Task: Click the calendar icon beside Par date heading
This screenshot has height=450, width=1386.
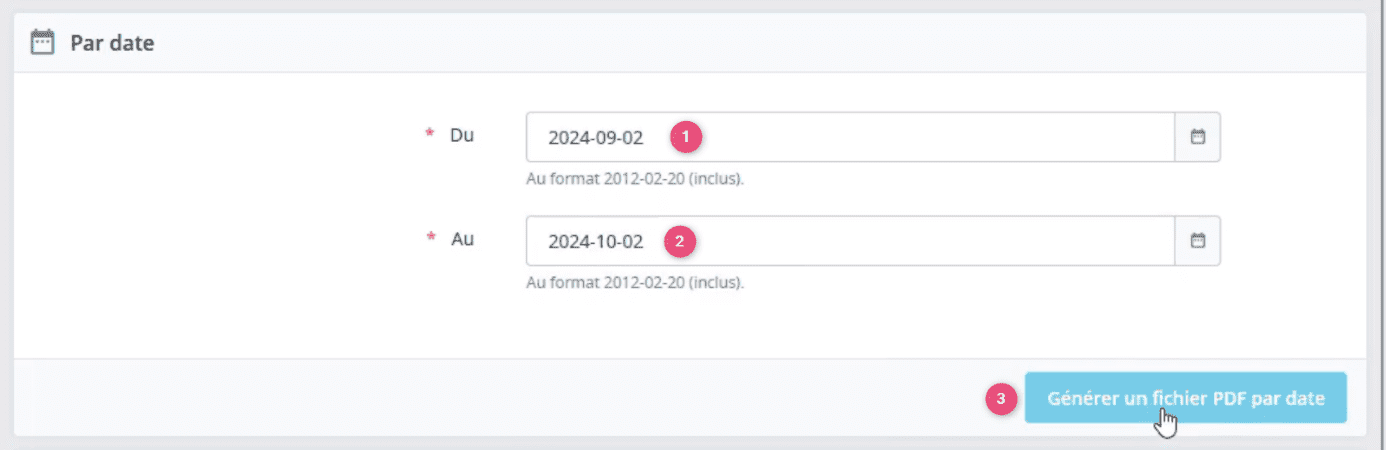Action: (x=42, y=43)
